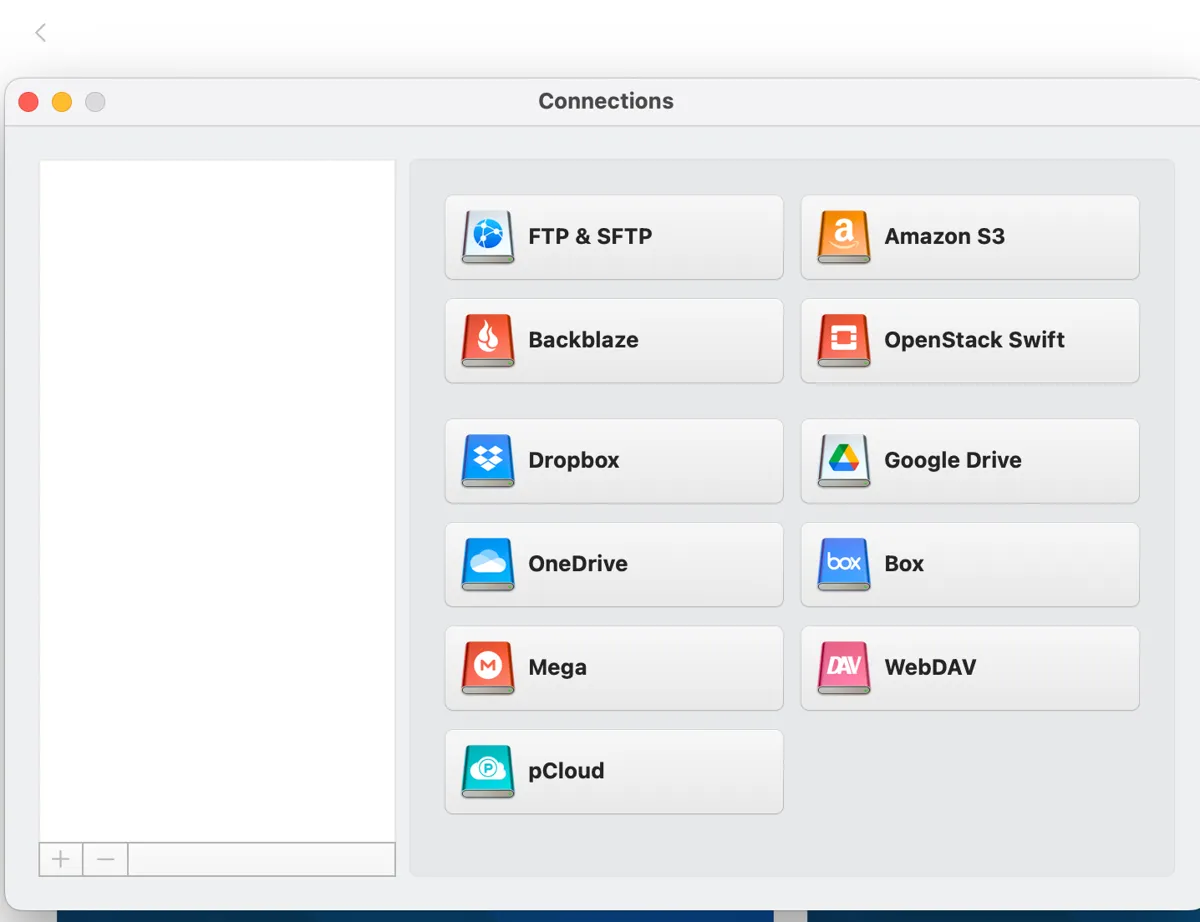Choose the pCloud label
The height and width of the screenshot is (922, 1200).
click(566, 771)
